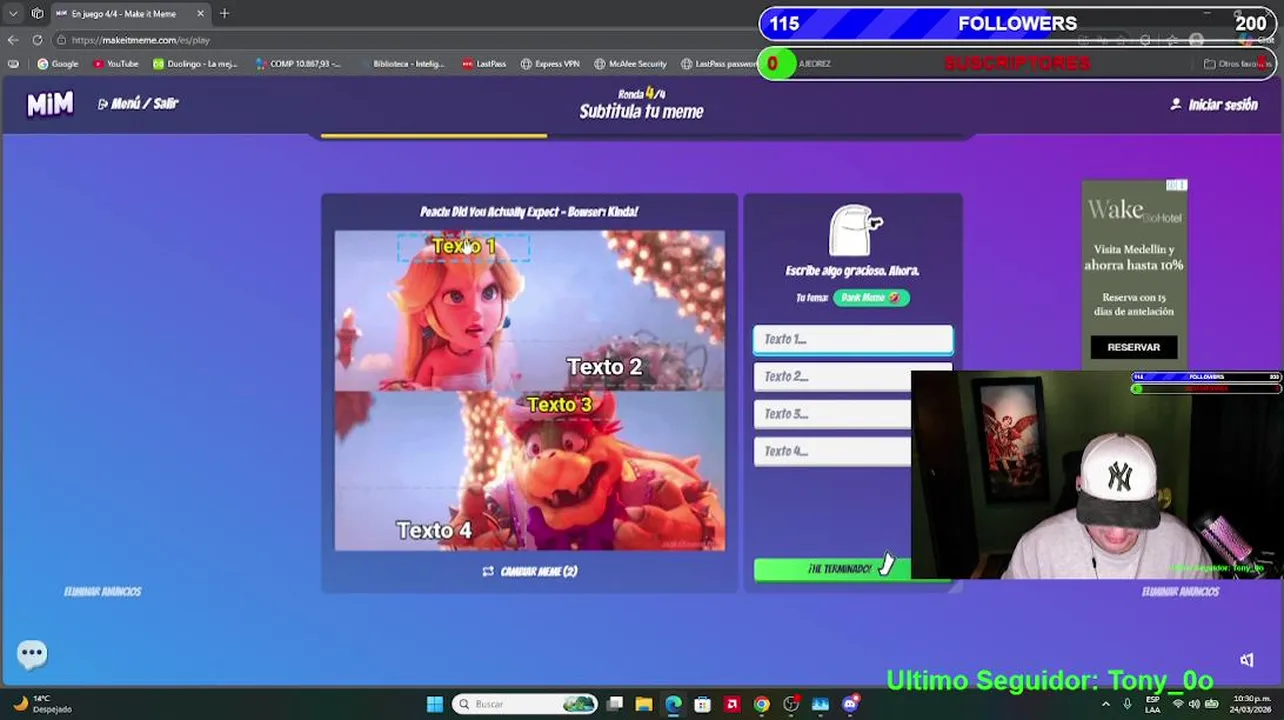The image size is (1284, 720).
Task: Open Otros favoritos folder
Action: 1238,63
